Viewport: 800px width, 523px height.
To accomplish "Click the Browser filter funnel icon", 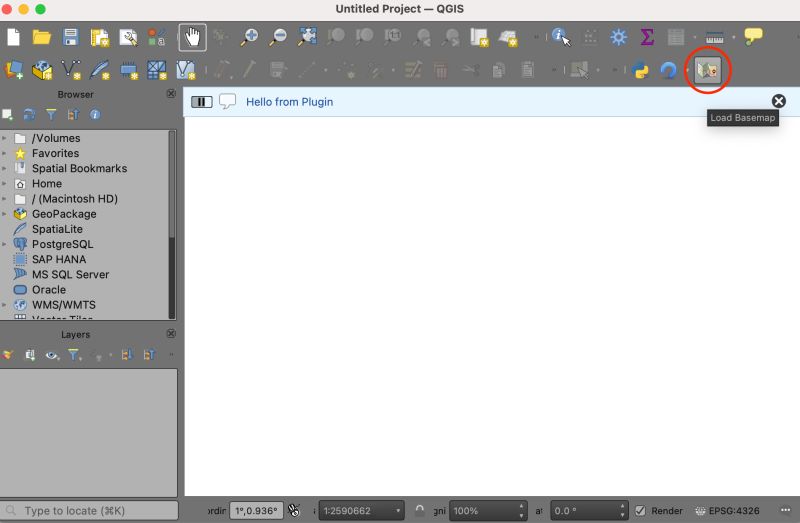I will pos(51,115).
